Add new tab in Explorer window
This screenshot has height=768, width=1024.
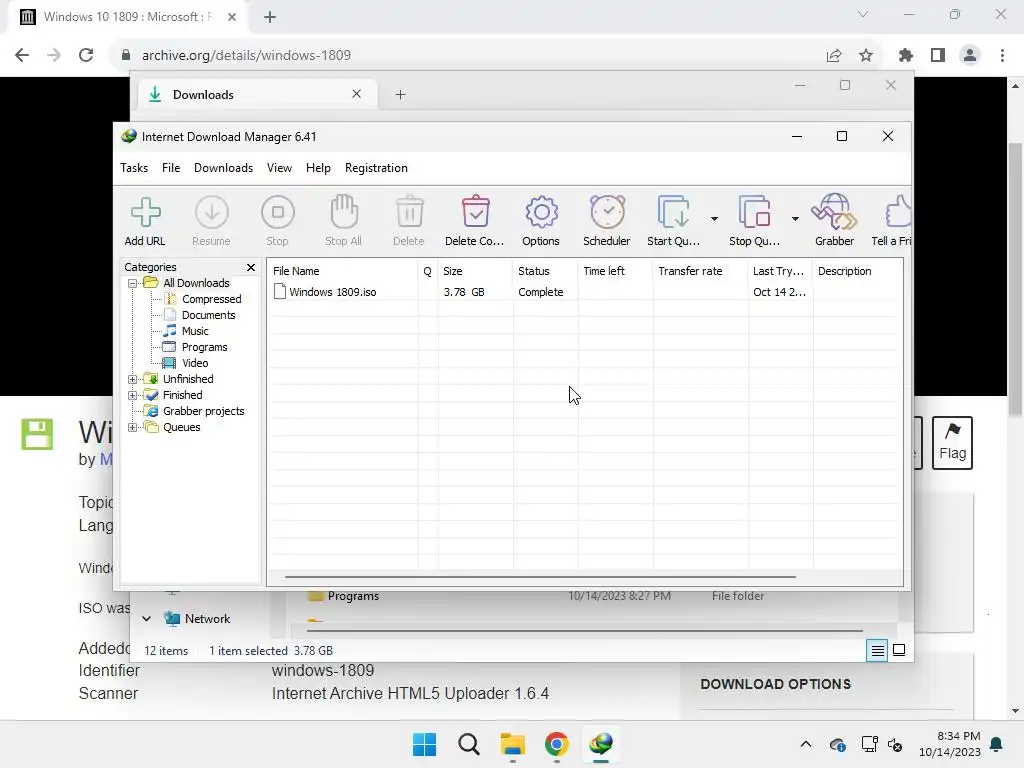point(400,95)
